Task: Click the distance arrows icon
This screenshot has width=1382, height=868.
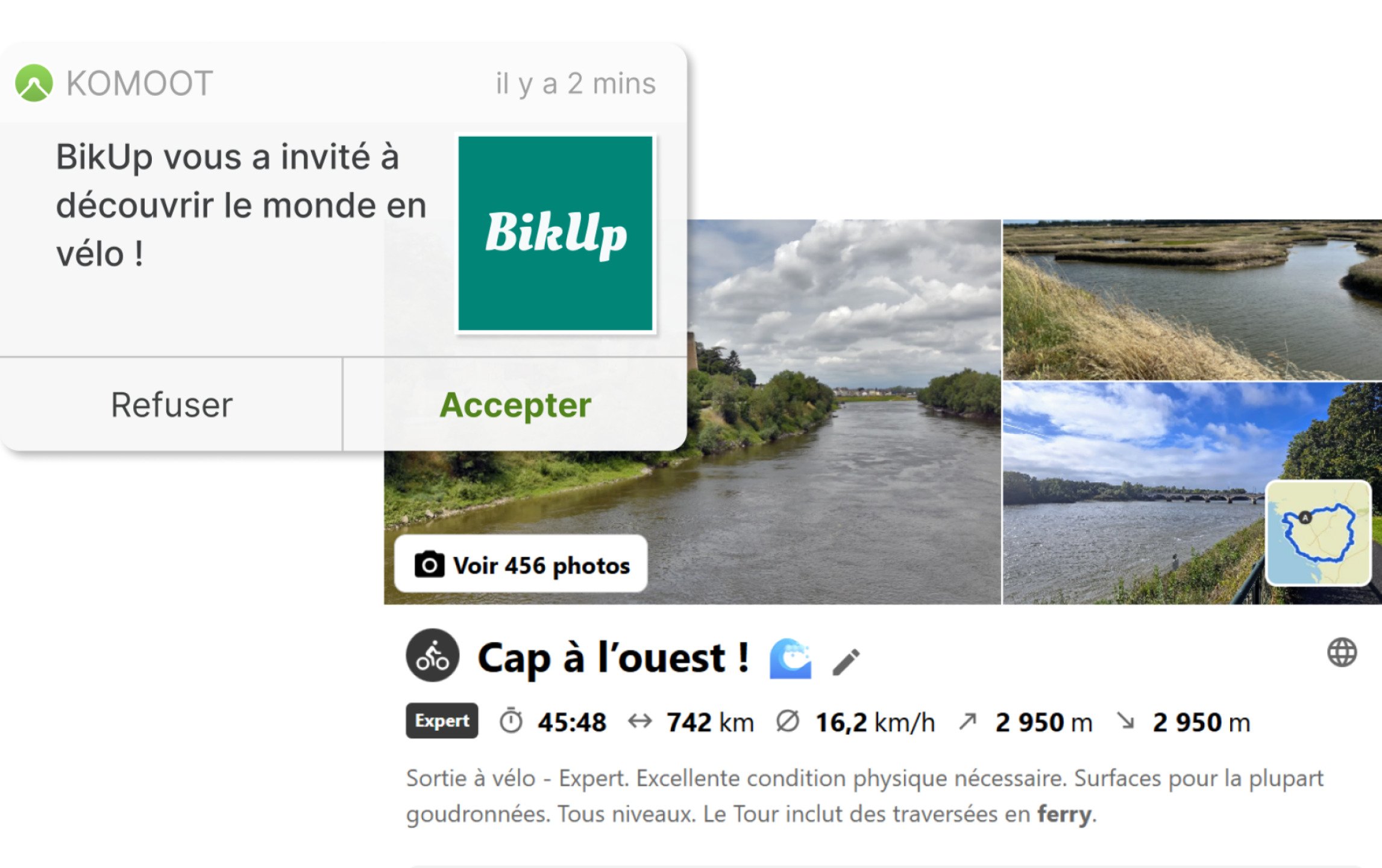Action: click(x=639, y=721)
